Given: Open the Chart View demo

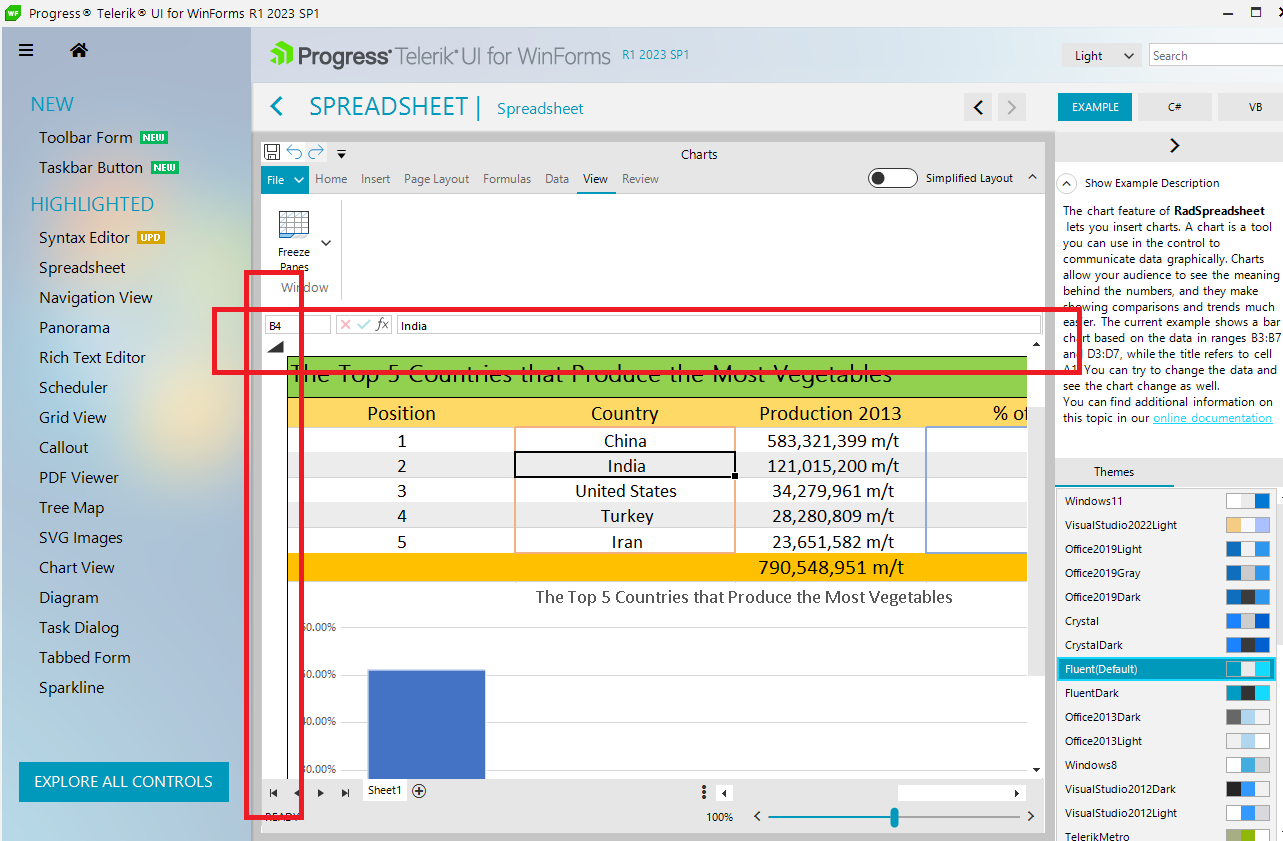Looking at the screenshot, I should (77, 567).
